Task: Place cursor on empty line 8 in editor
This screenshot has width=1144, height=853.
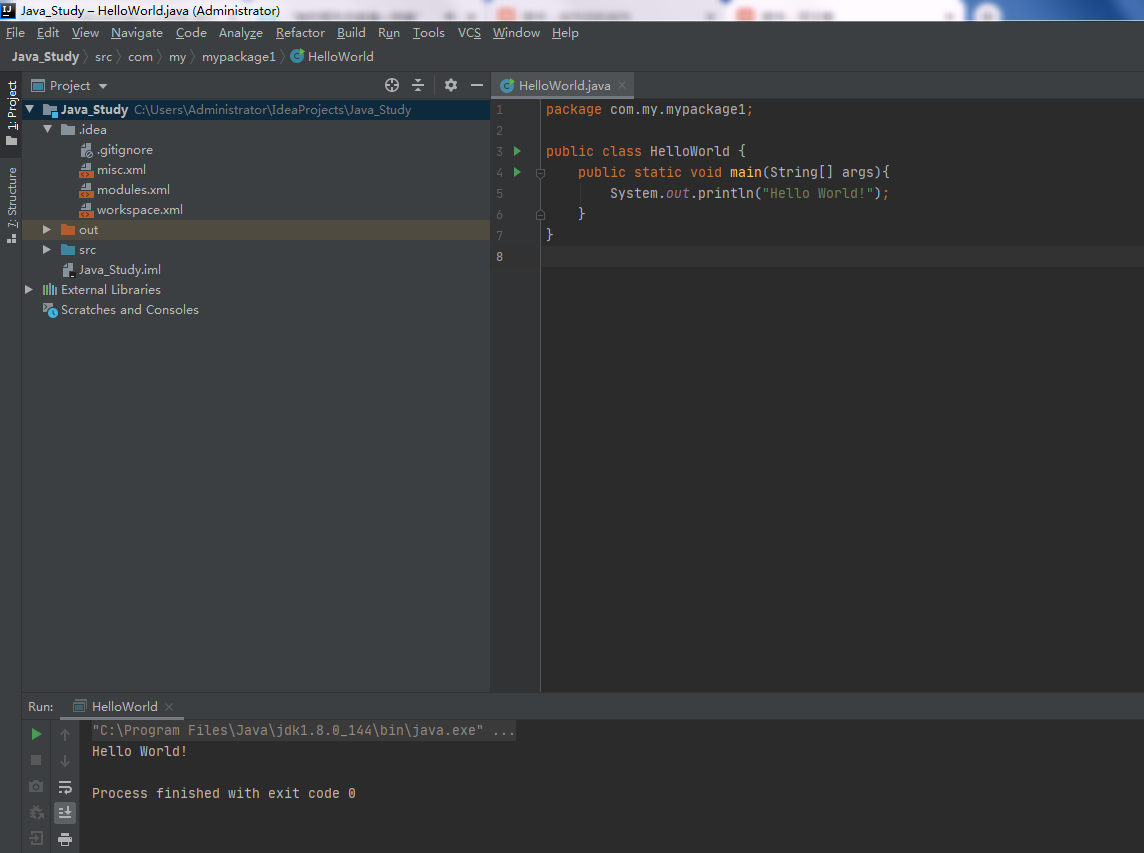Action: 842,257
